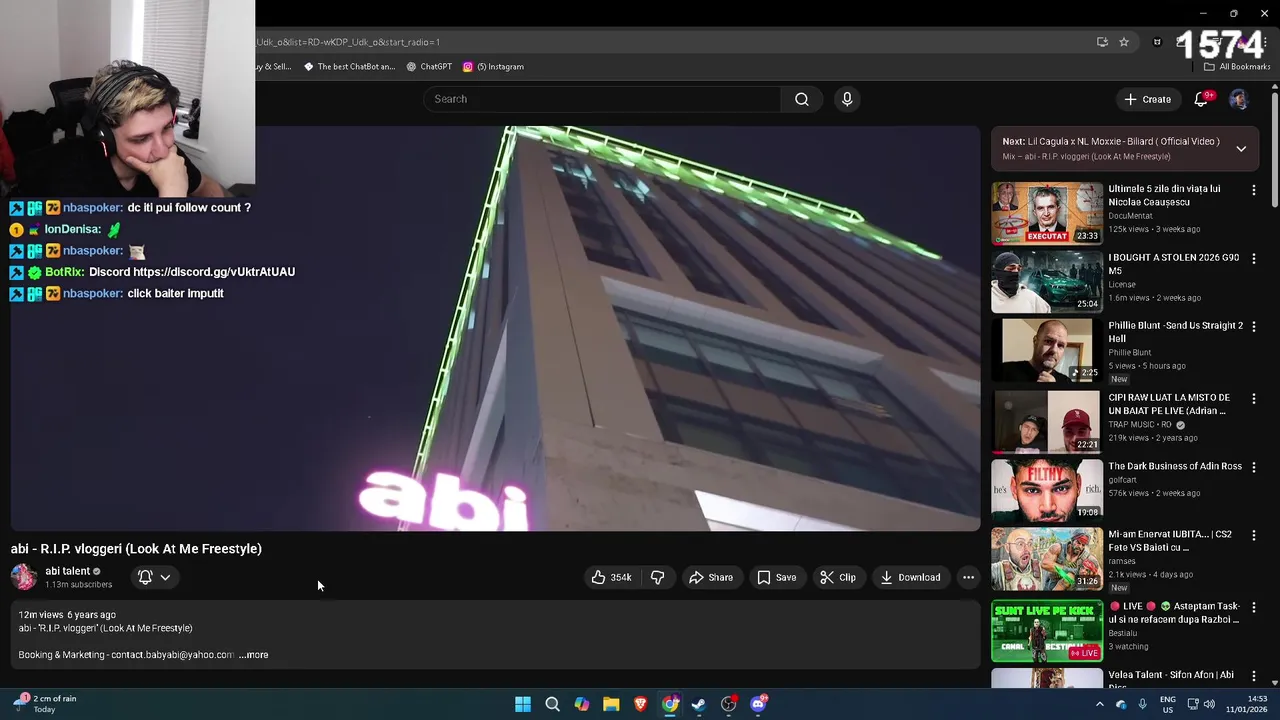Open Steam from the taskbar

click(699, 704)
